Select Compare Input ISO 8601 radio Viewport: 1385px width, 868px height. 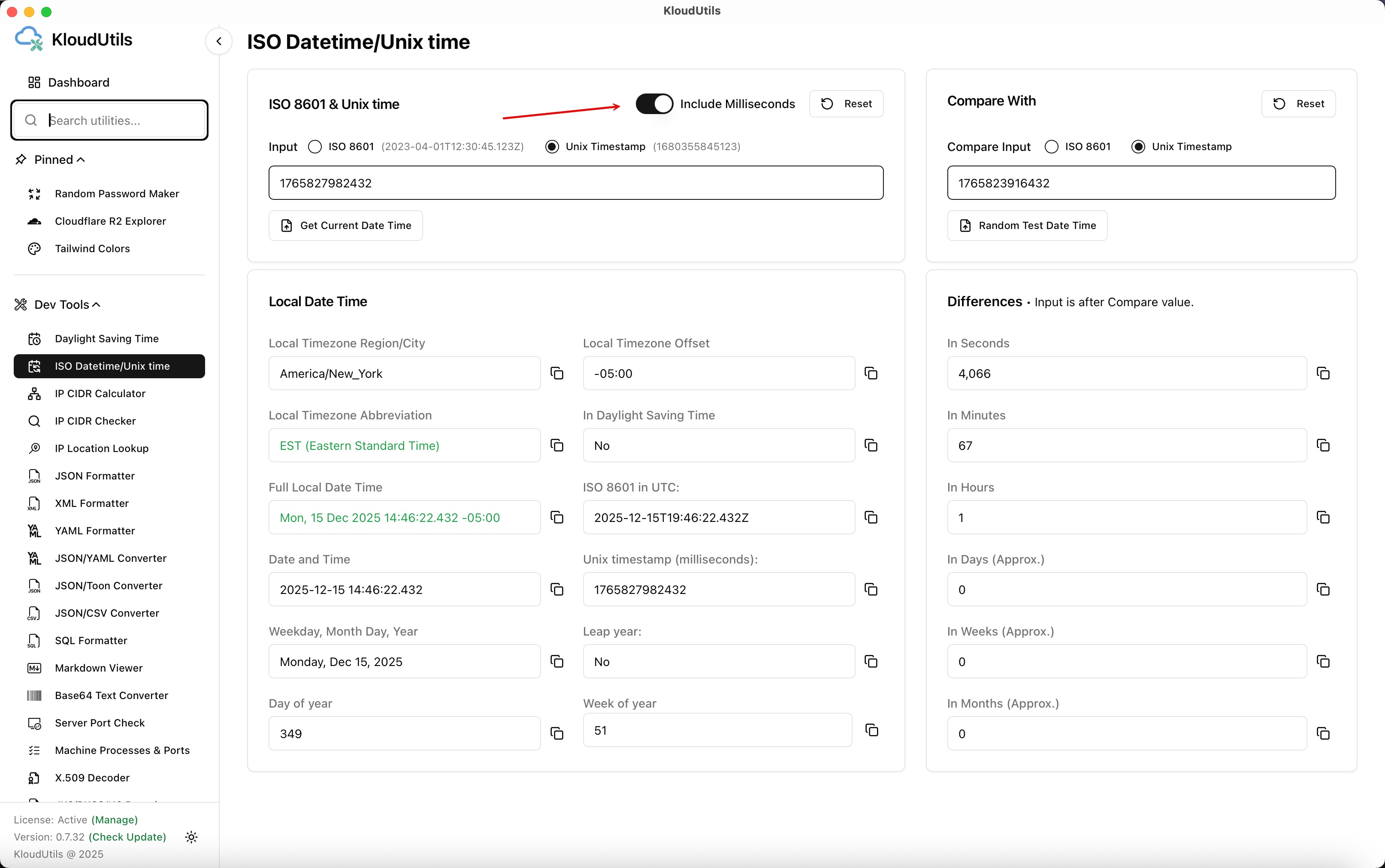click(1051, 146)
